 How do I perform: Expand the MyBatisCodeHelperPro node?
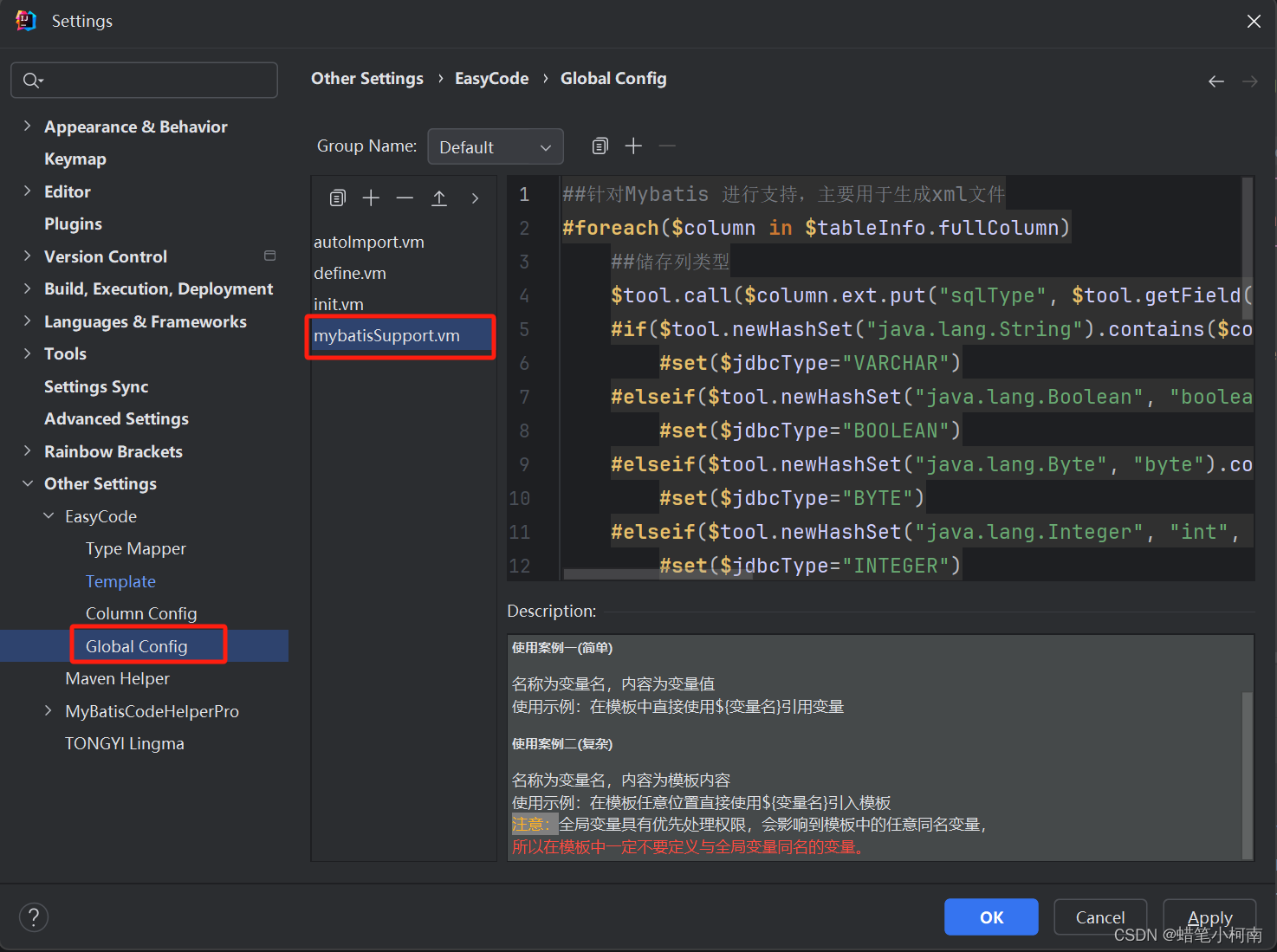click(x=49, y=710)
